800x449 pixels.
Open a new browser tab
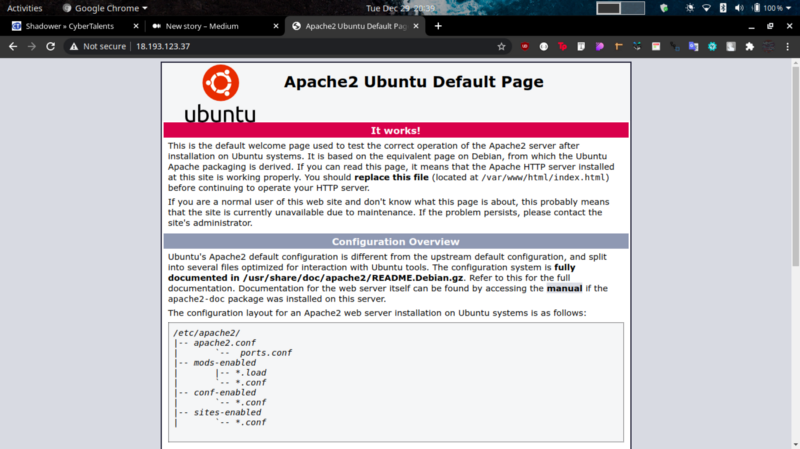(438, 26)
